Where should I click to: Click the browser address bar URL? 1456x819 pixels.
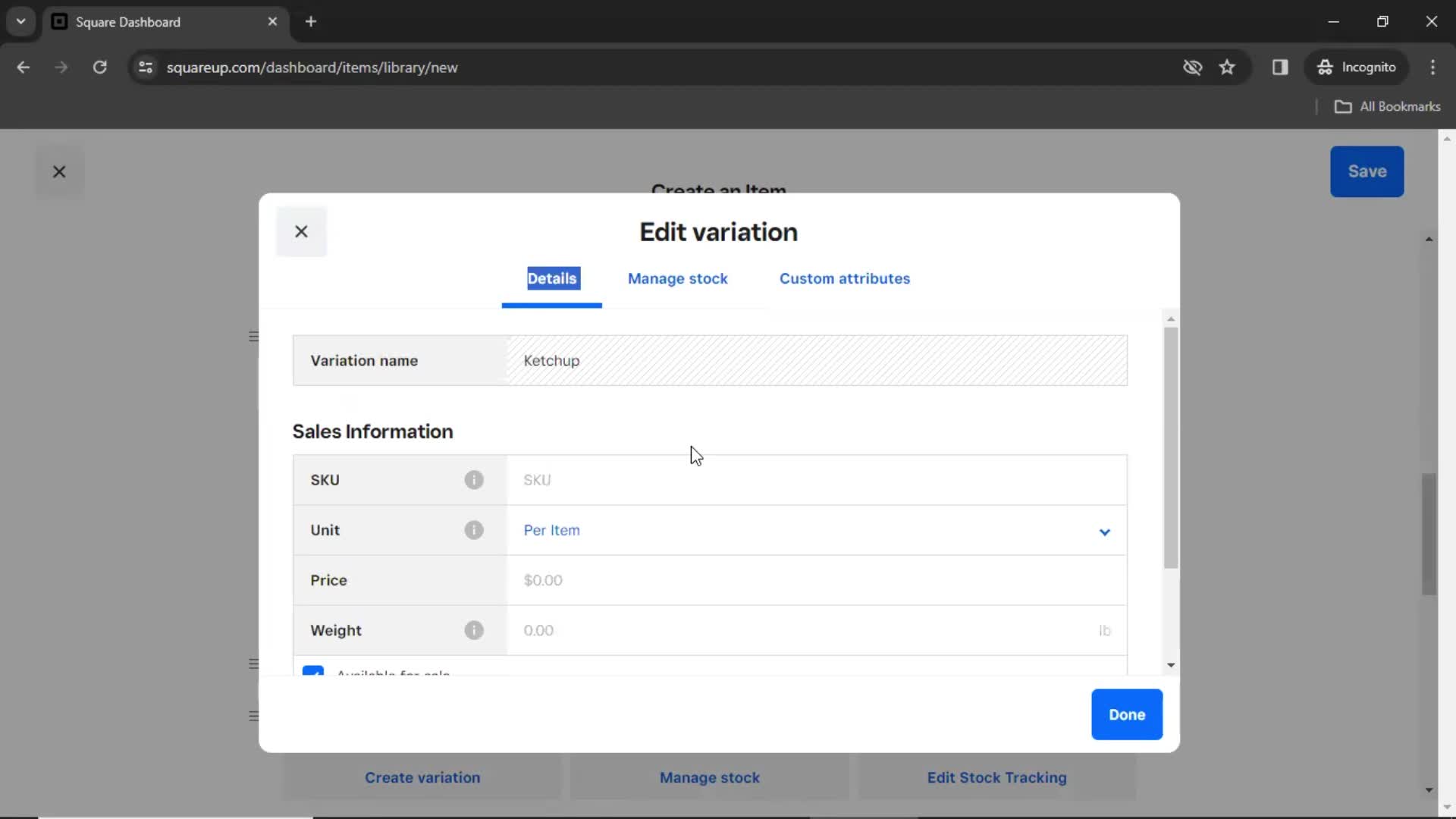312,67
